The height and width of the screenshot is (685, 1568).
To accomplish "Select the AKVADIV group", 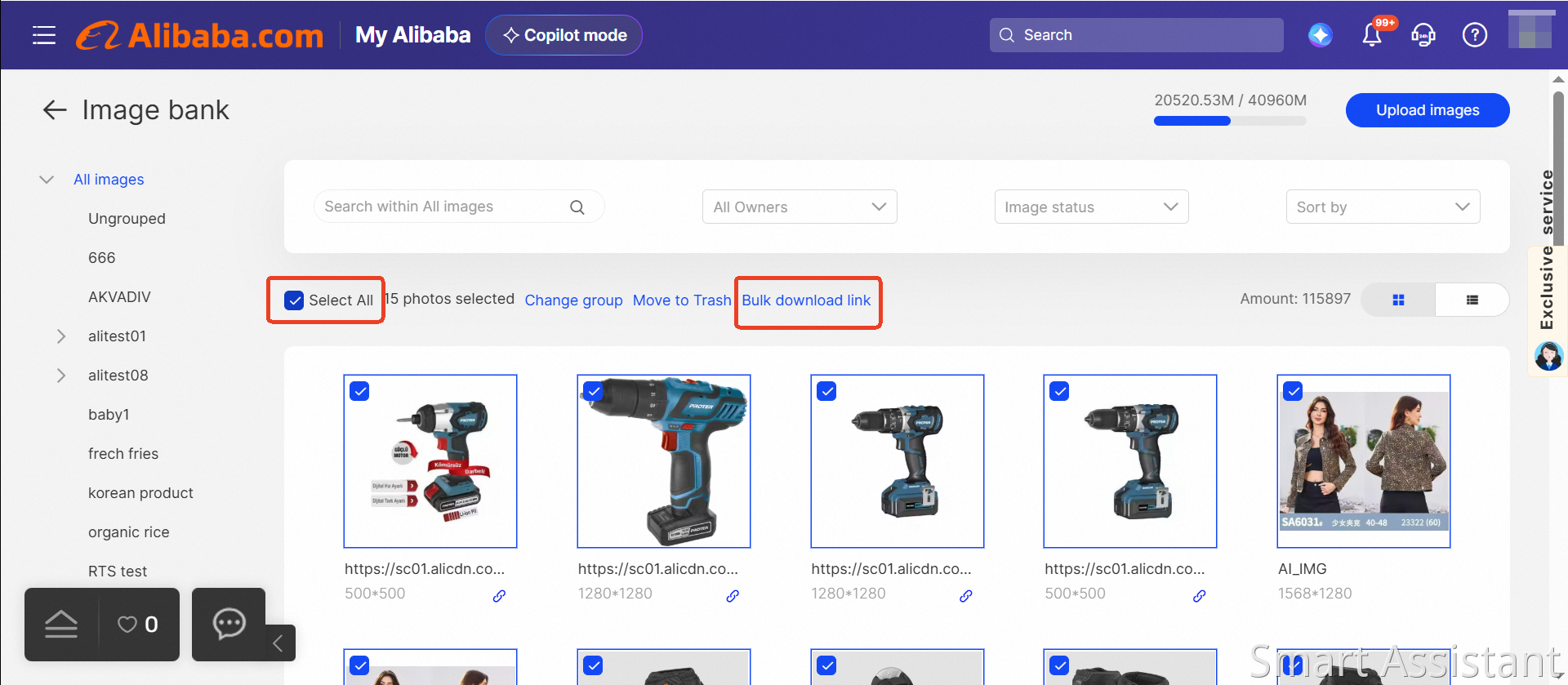I will (119, 297).
